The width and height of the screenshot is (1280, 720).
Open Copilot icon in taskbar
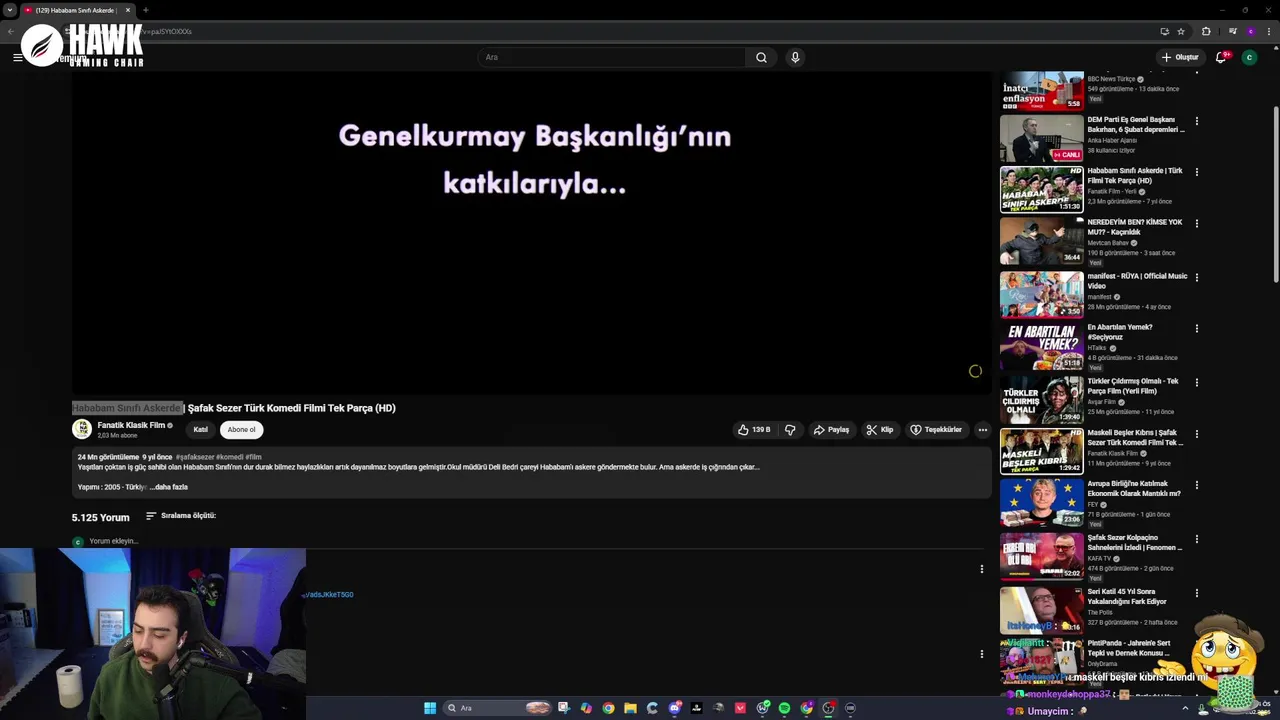click(x=586, y=708)
